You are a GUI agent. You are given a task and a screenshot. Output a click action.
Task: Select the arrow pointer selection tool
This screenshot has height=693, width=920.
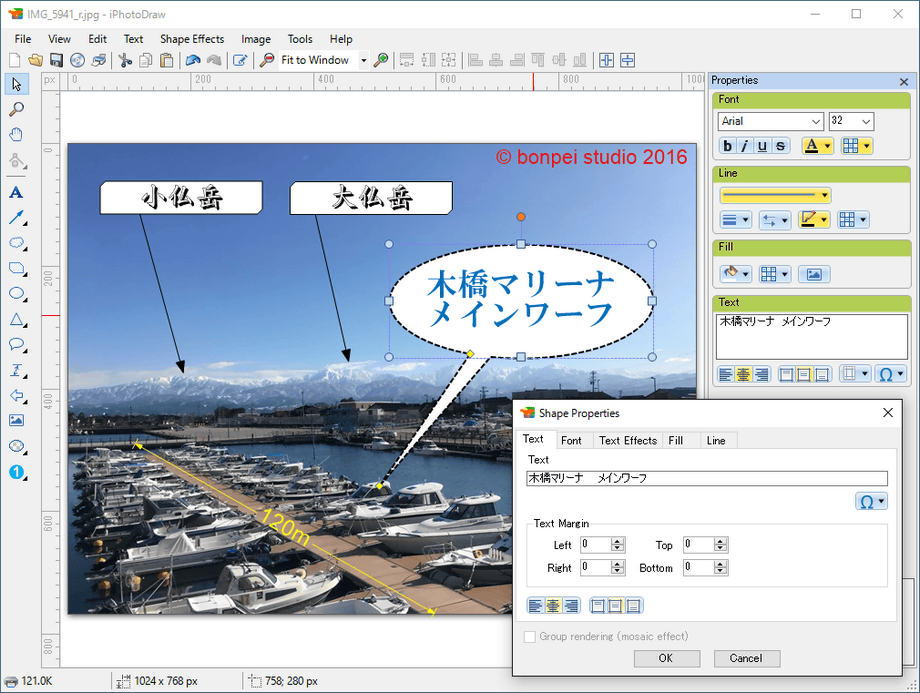pos(16,84)
